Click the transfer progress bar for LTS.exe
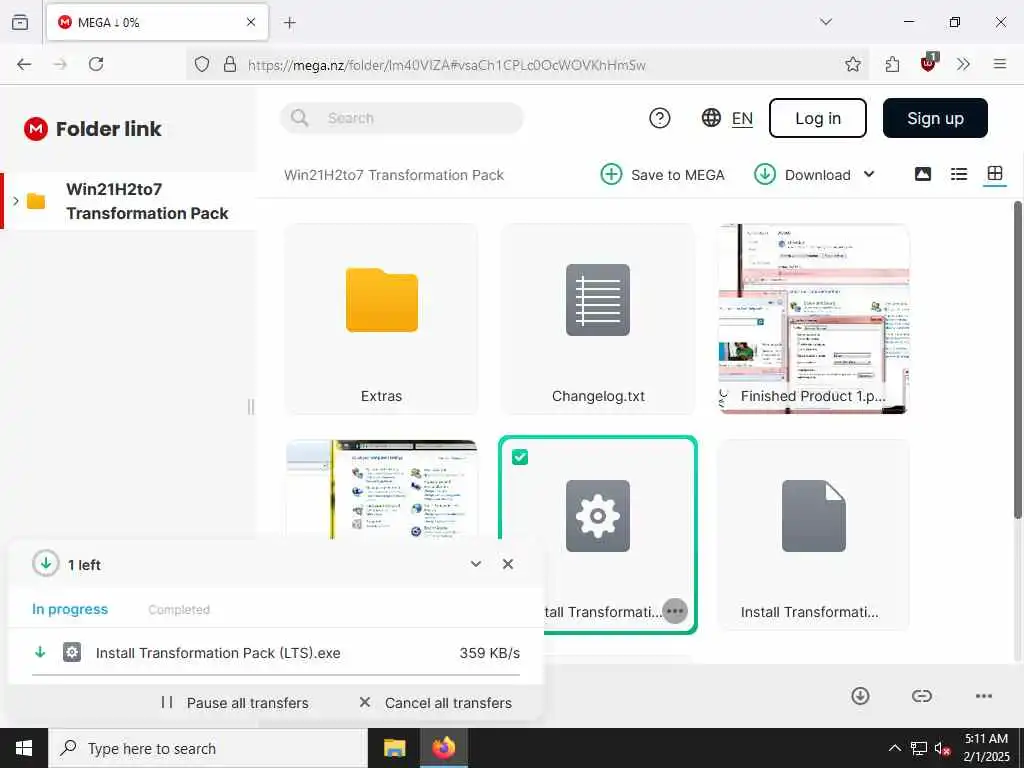The height and width of the screenshot is (768, 1024). [276, 674]
